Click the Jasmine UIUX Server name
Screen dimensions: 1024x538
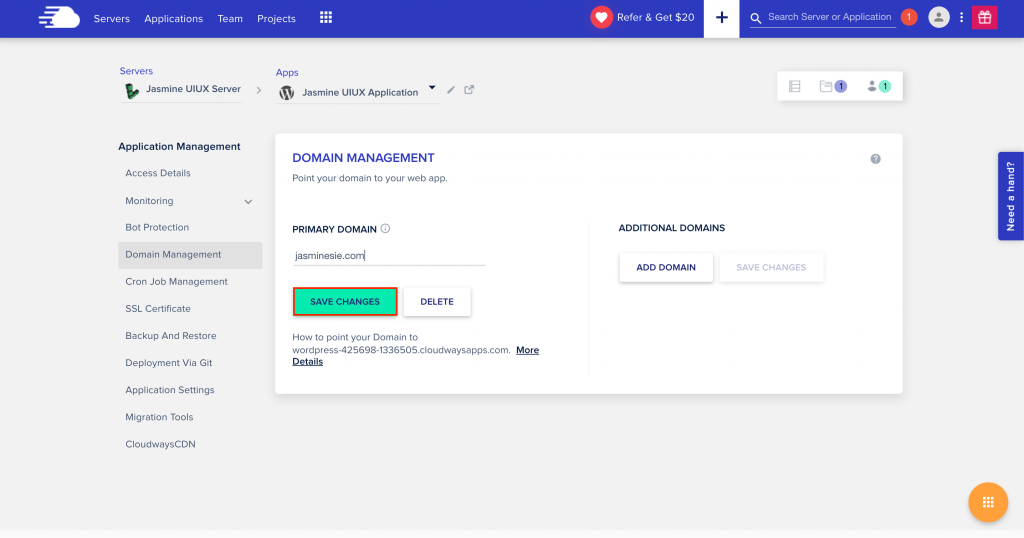tap(193, 89)
